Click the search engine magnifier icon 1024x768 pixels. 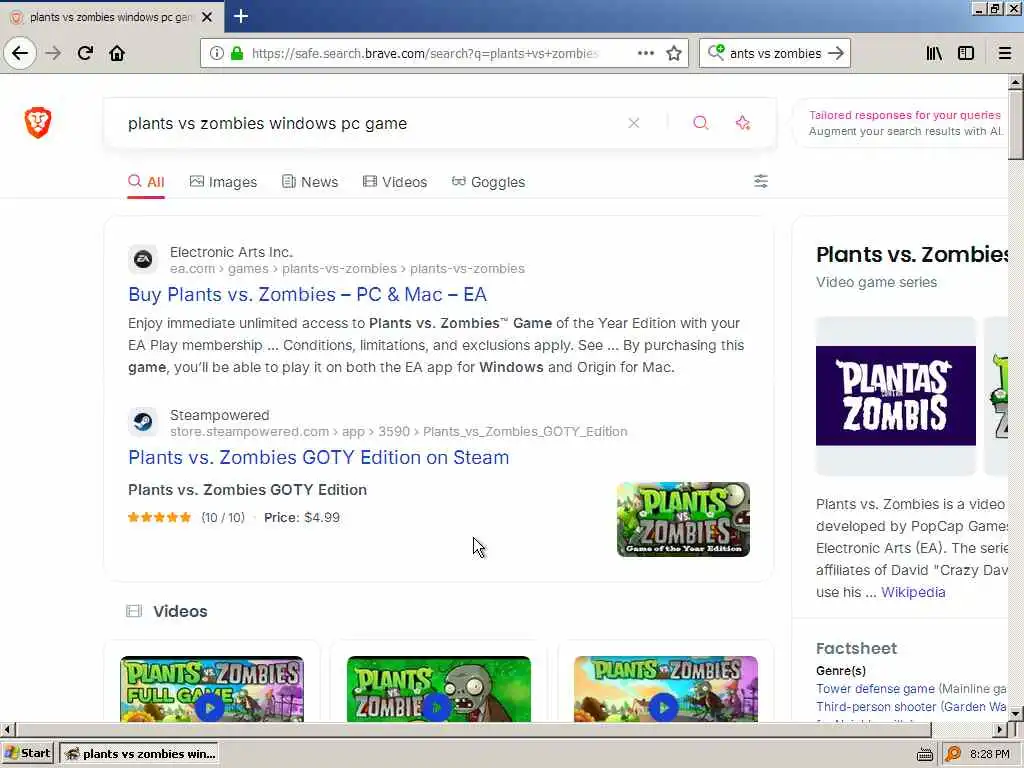click(x=716, y=52)
